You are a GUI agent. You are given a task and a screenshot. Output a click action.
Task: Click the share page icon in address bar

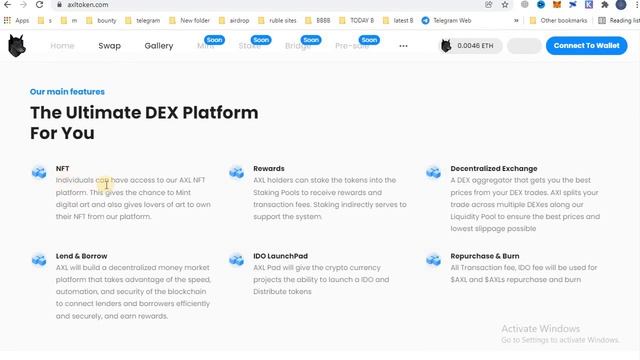tap(489, 4)
